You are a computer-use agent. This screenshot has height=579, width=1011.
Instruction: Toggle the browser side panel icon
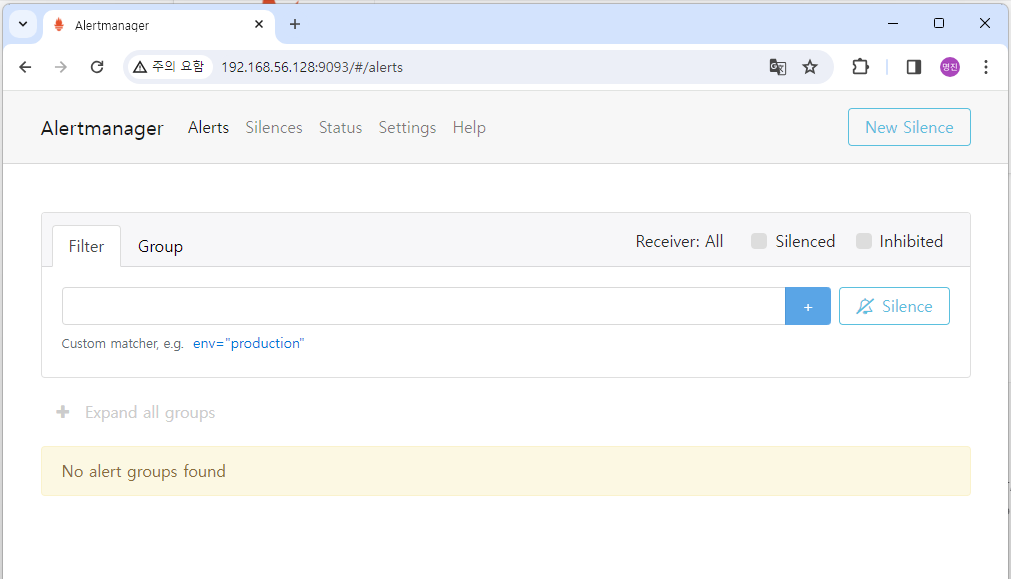click(914, 67)
